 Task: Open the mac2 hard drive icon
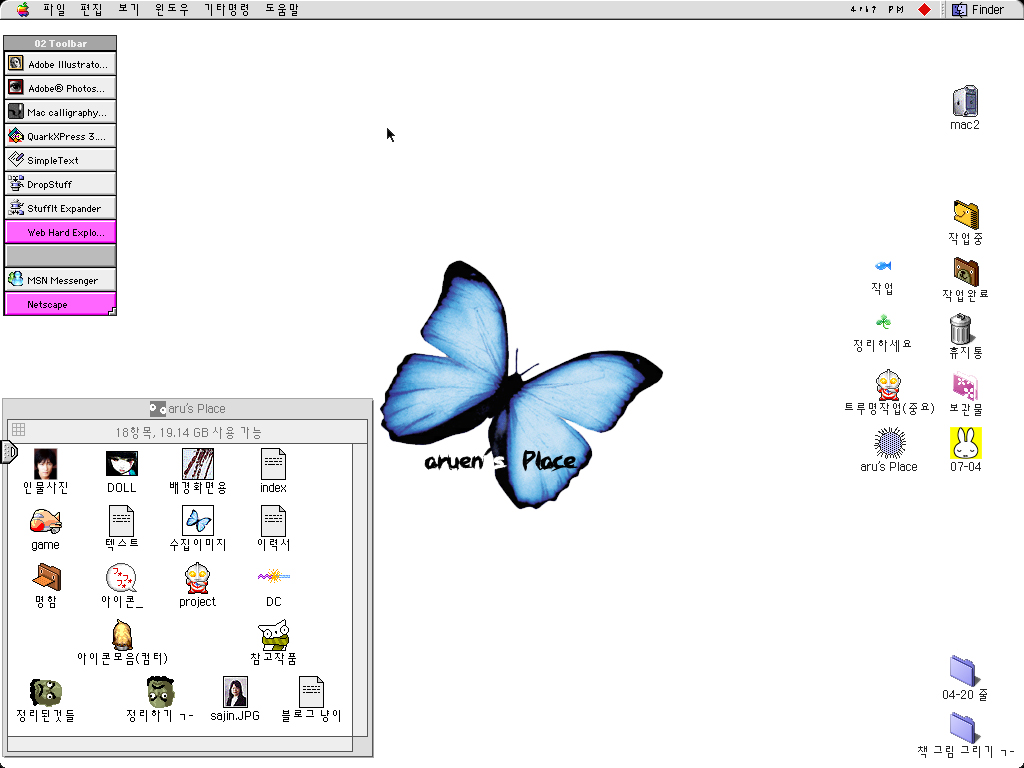pyautogui.click(x=964, y=102)
